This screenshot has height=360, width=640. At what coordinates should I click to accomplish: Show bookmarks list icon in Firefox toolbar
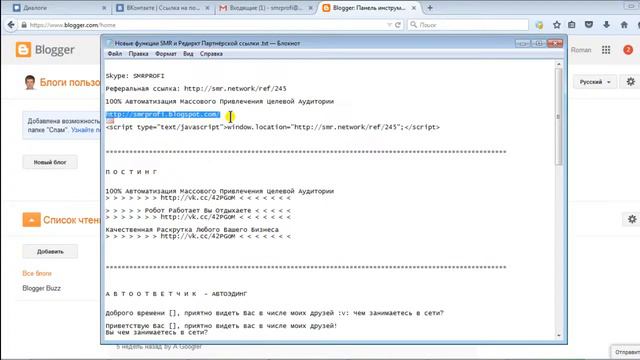tap(572, 25)
